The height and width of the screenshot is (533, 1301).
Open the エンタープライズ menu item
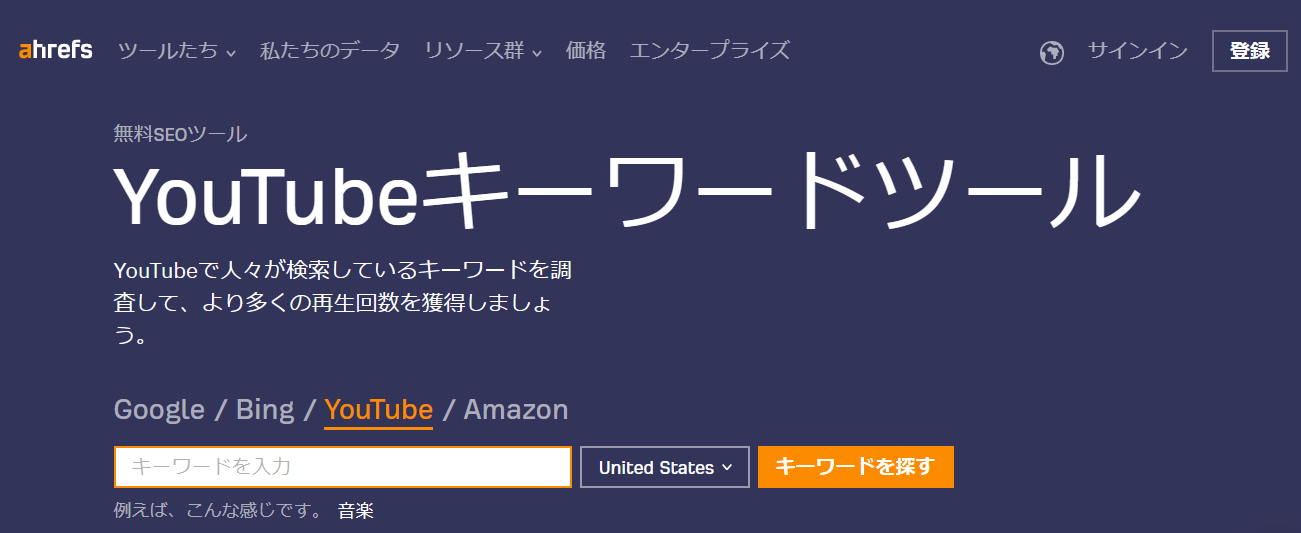[710, 51]
